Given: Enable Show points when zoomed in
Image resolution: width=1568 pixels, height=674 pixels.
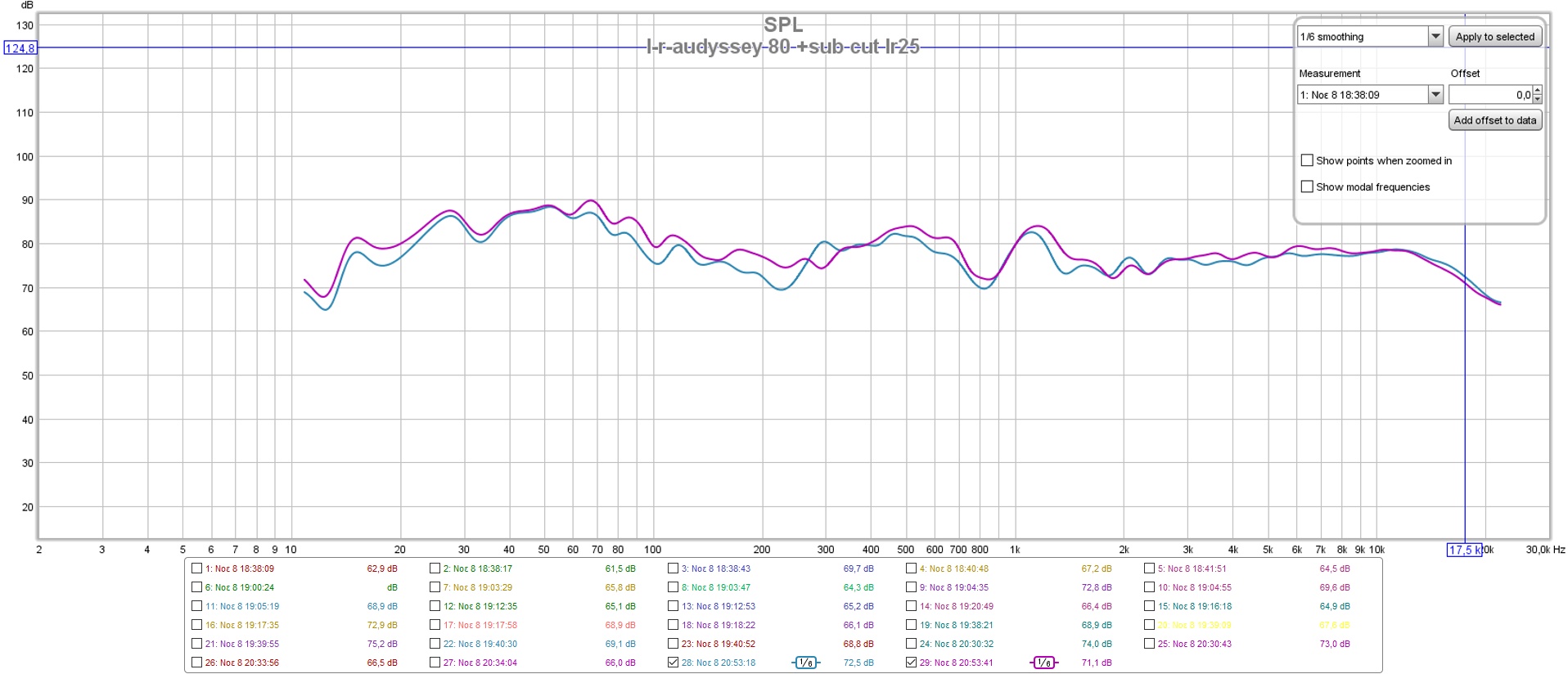Looking at the screenshot, I should tap(1307, 160).
